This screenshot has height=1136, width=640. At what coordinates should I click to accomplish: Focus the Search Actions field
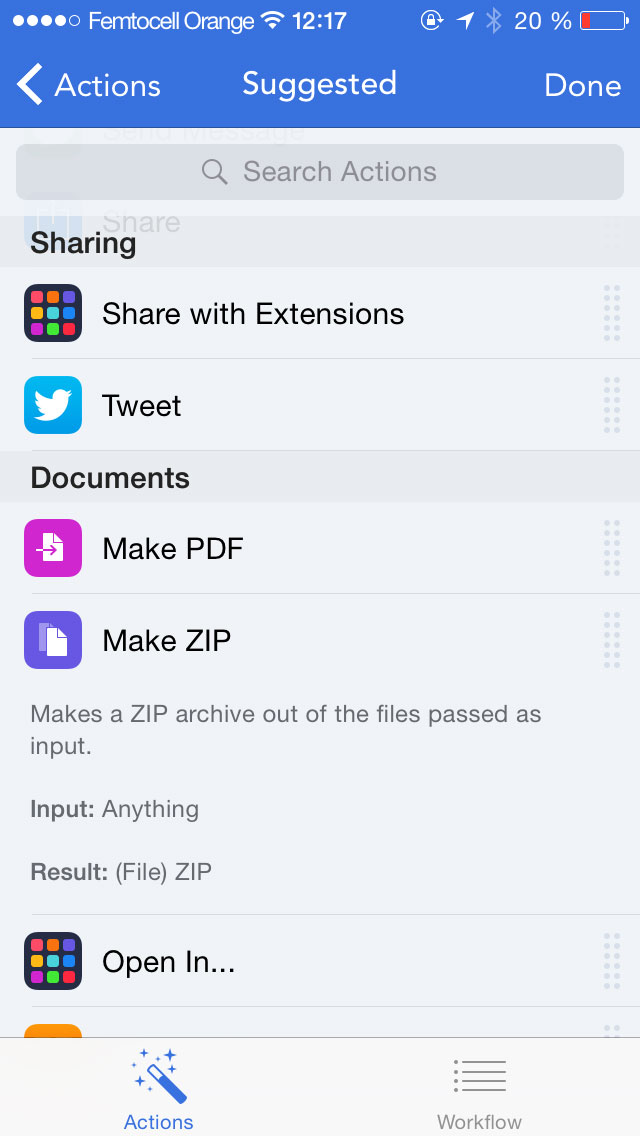click(x=320, y=172)
